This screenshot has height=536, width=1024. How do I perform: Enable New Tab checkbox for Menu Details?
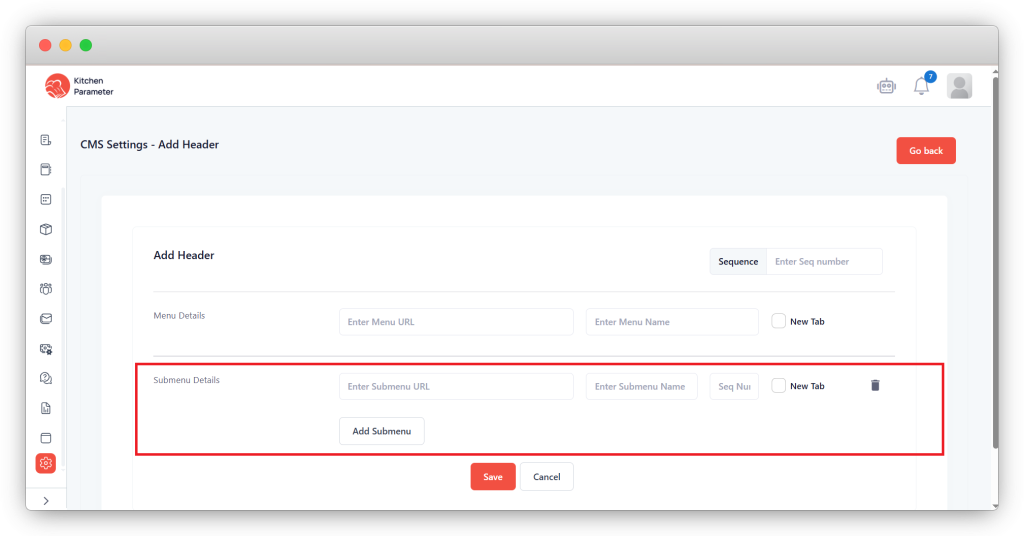click(779, 321)
